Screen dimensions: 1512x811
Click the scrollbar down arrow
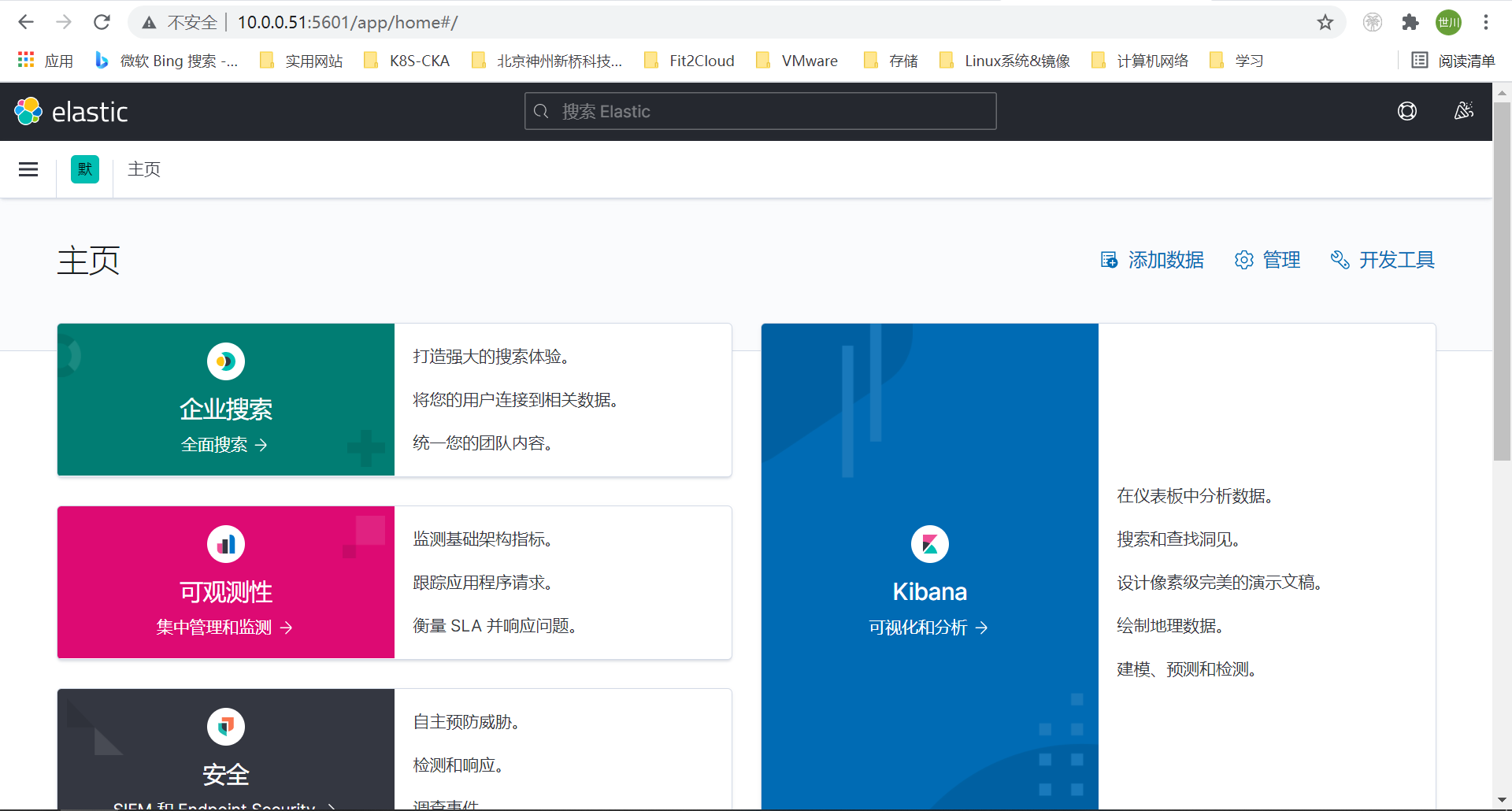point(1502,801)
